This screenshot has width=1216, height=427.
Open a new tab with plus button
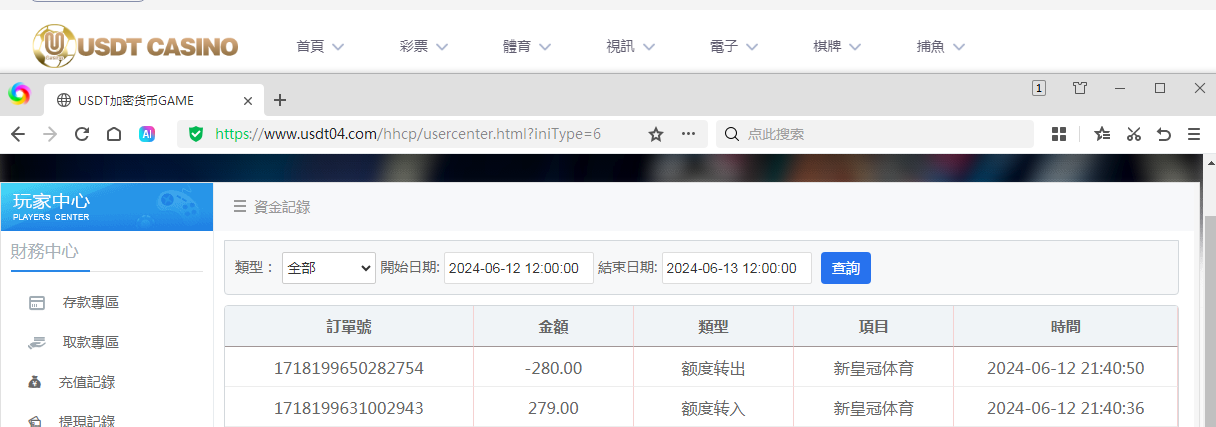point(280,100)
